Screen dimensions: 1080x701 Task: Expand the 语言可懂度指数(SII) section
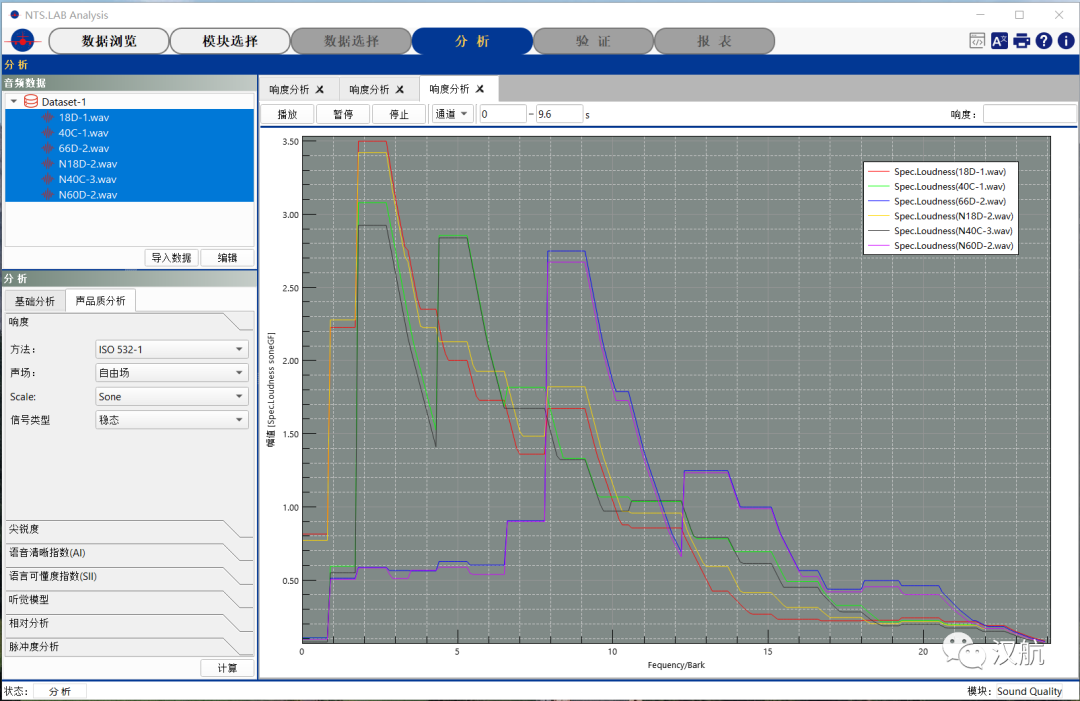(129, 576)
